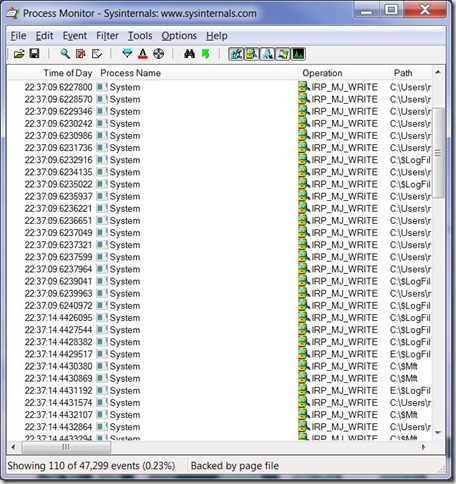Click the Include Process target icon
456x484 pixels.
158,54
